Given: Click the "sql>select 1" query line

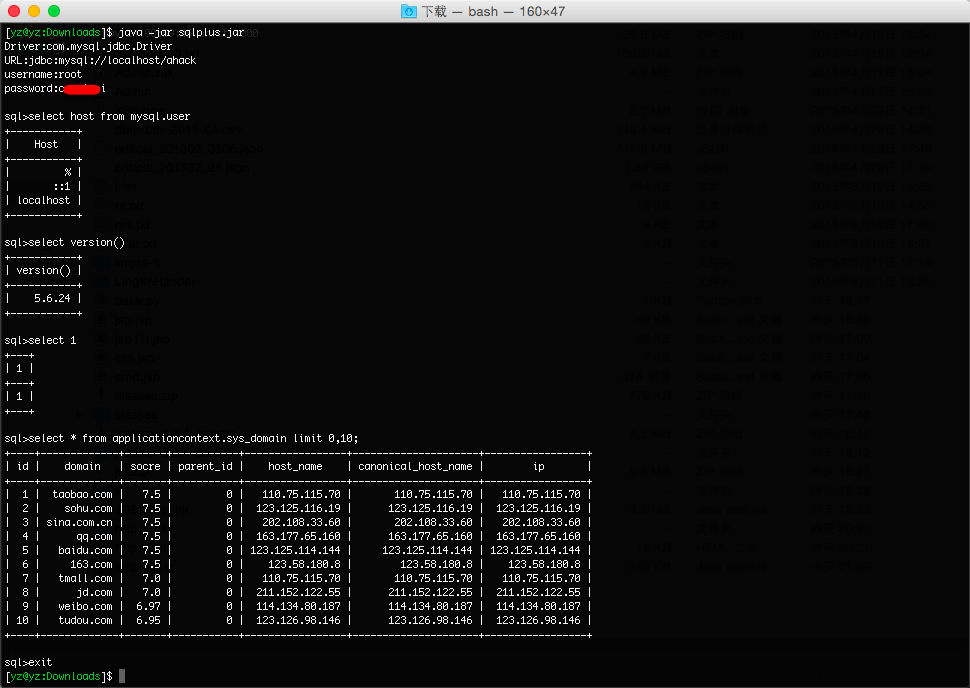Looking at the screenshot, I should coord(40,340).
